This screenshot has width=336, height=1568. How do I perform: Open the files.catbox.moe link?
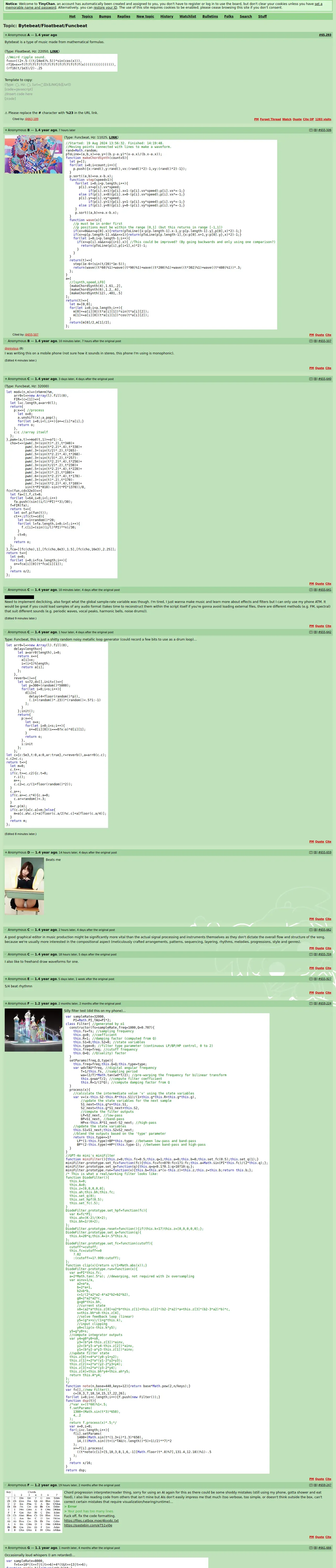tap(92, 1520)
